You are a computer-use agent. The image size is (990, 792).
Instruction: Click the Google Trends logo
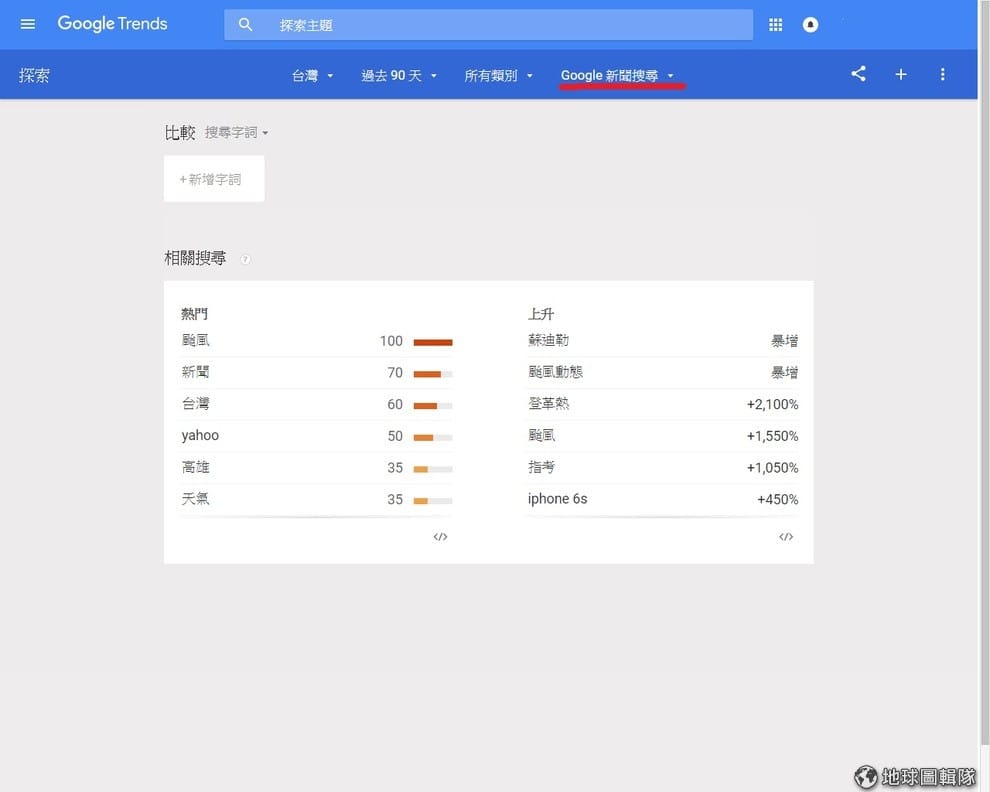click(112, 24)
